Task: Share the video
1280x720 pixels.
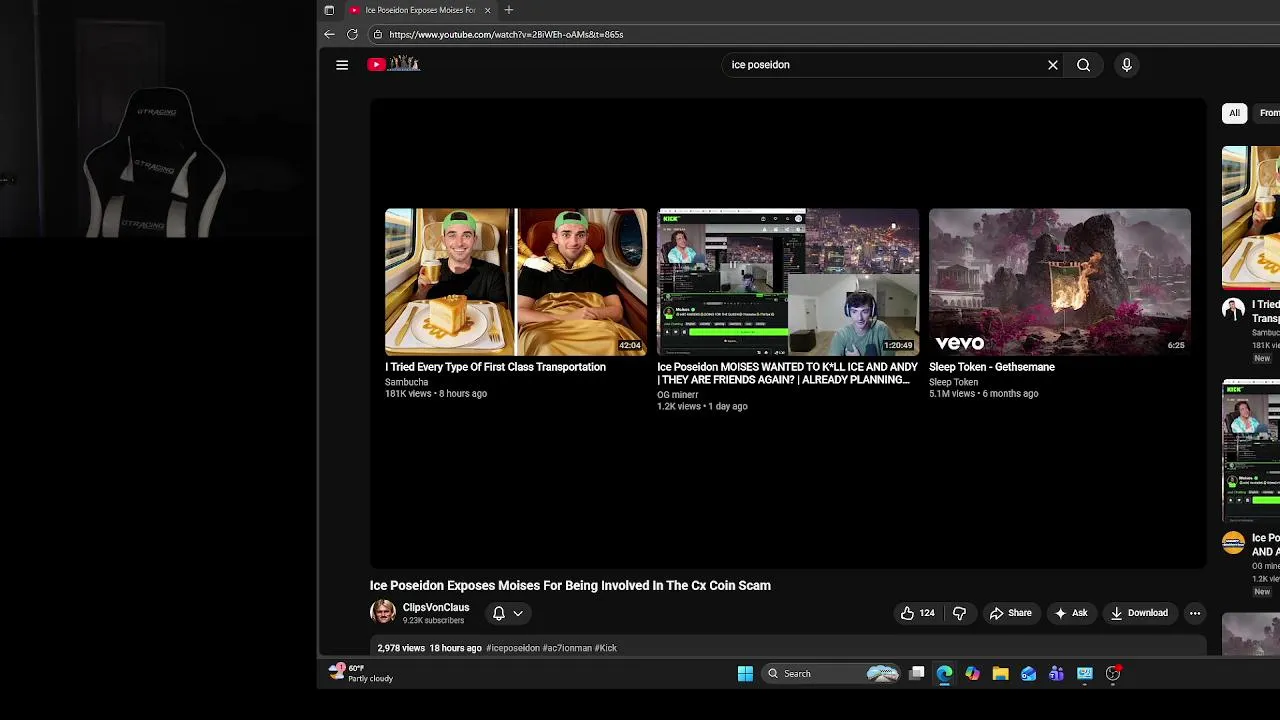Action: pyautogui.click(x=1010, y=613)
